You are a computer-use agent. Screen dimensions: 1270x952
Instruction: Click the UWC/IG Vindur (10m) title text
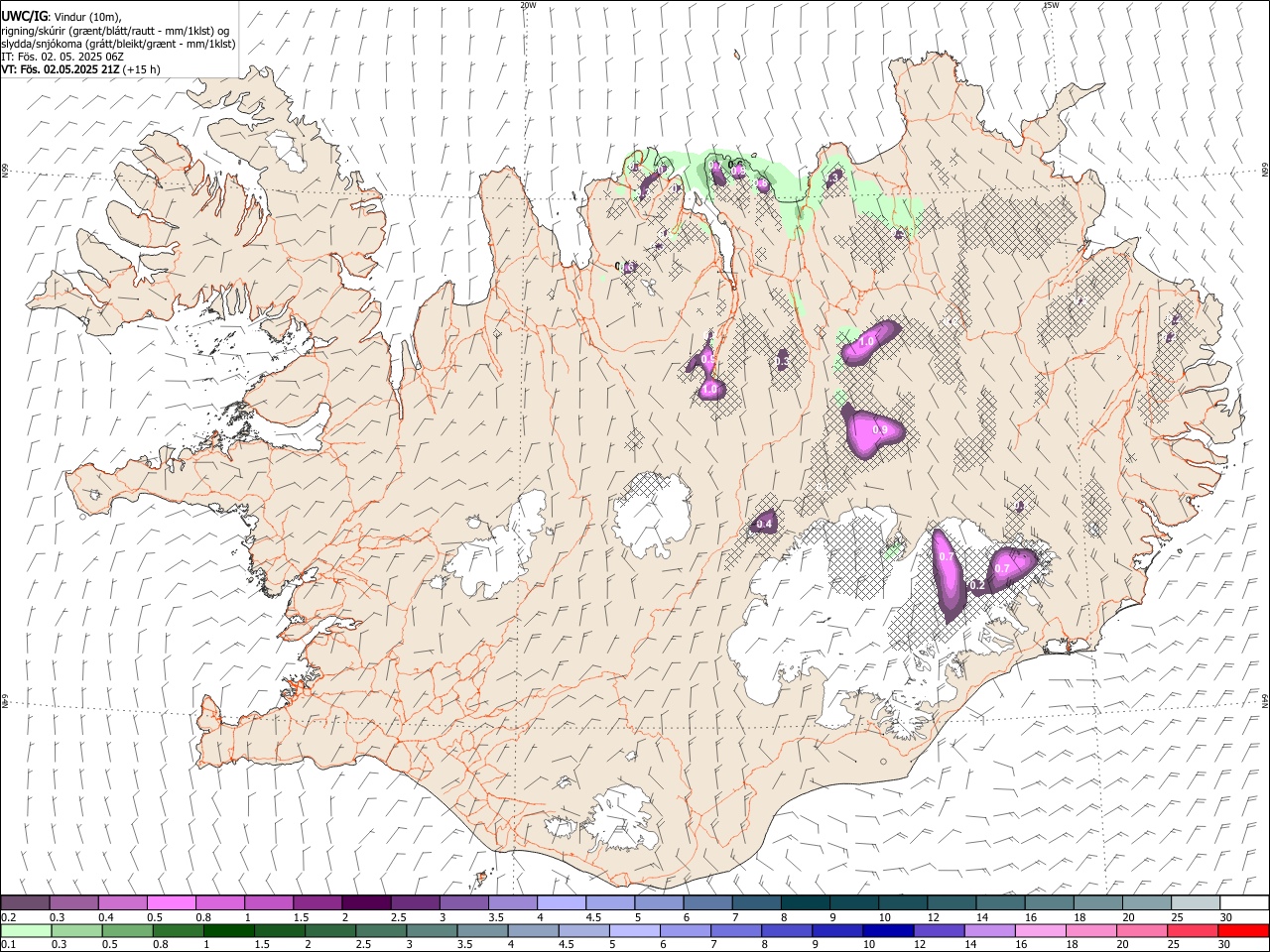(61, 16)
